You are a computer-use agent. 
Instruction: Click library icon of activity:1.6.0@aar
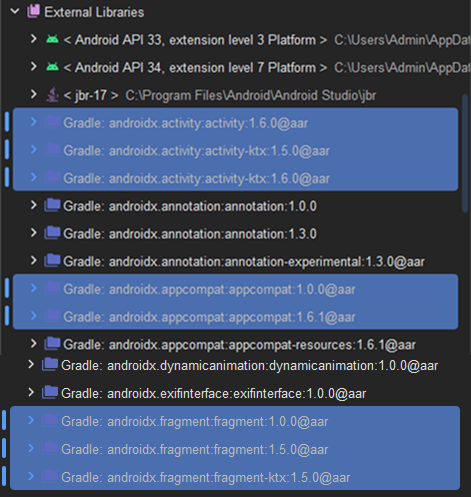(52, 122)
